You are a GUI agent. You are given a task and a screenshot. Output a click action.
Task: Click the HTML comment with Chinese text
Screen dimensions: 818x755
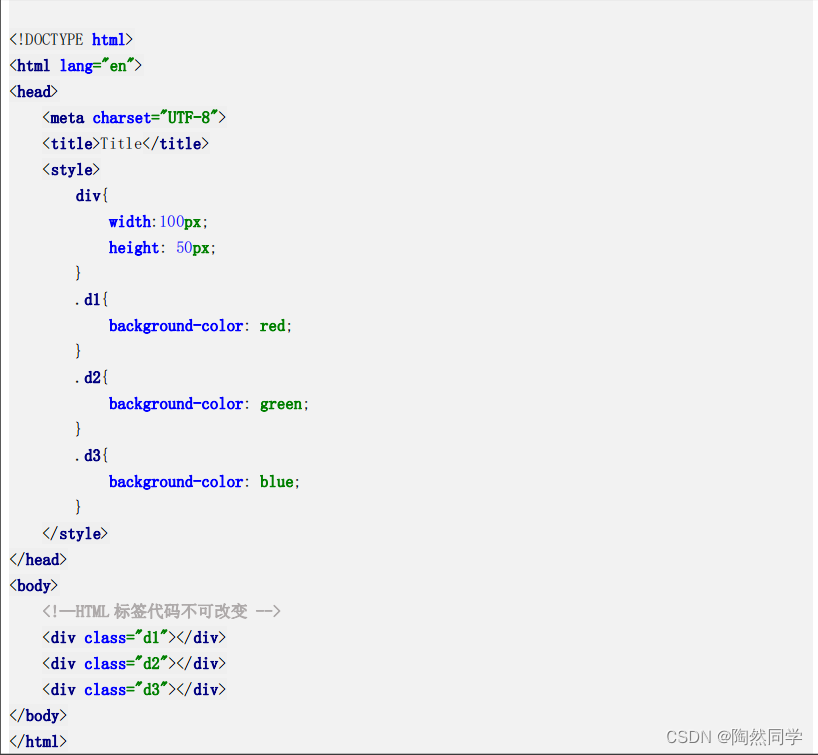pos(162,612)
